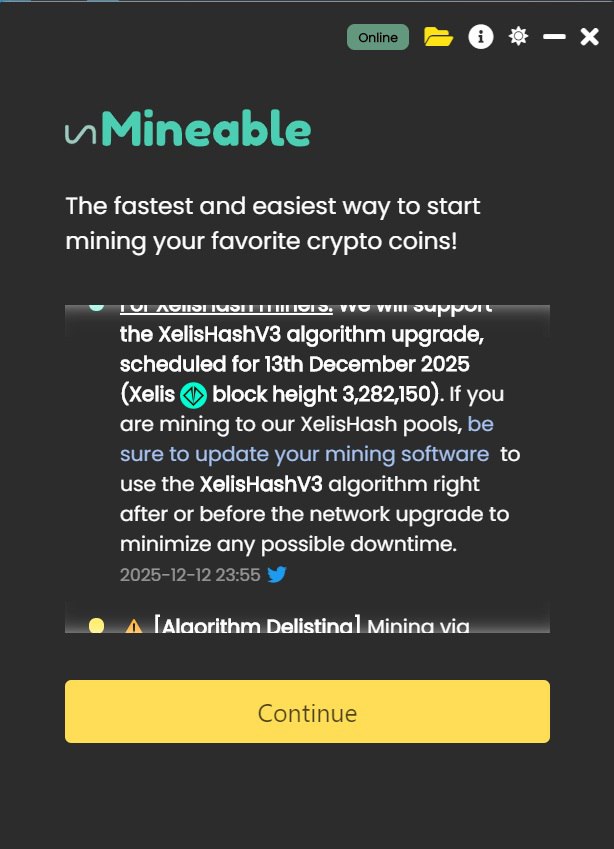614x849 pixels.
Task: Click the green bullet at the news top
Action: (97, 306)
